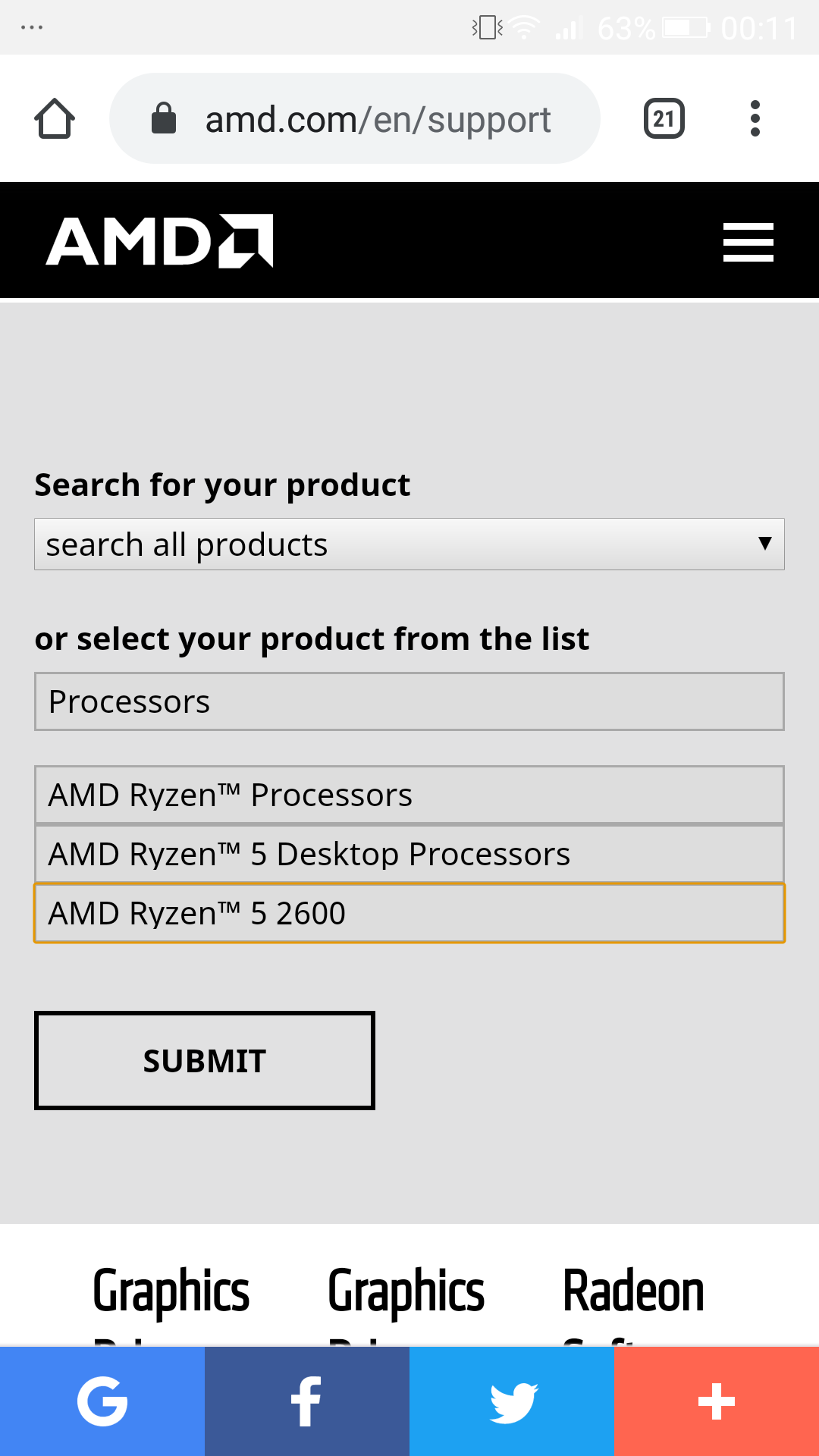
Task: Choose AMD Ryzen™ Processors in the list
Action: (x=409, y=795)
